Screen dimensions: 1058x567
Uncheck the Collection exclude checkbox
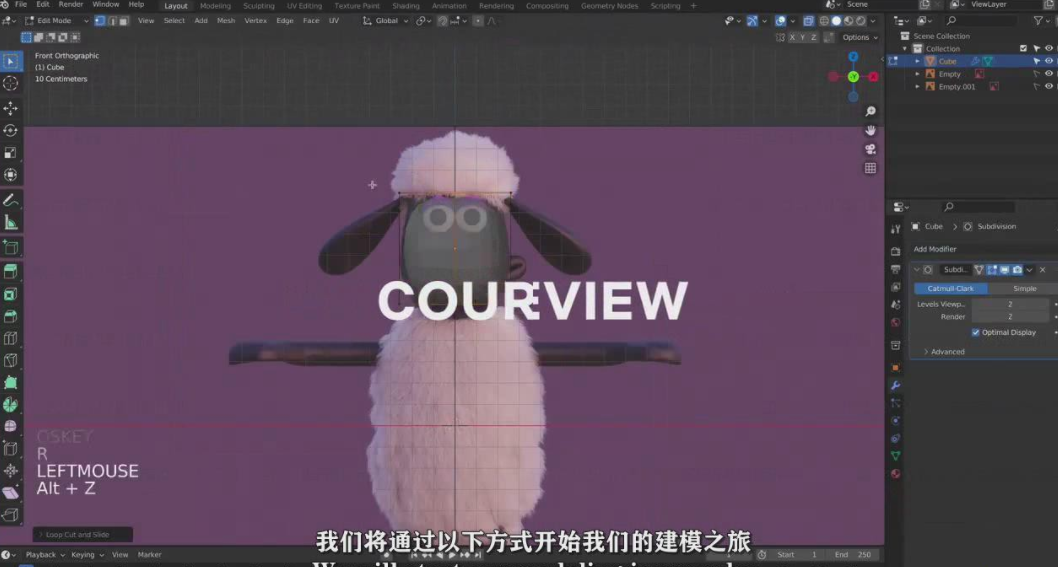click(x=1024, y=49)
